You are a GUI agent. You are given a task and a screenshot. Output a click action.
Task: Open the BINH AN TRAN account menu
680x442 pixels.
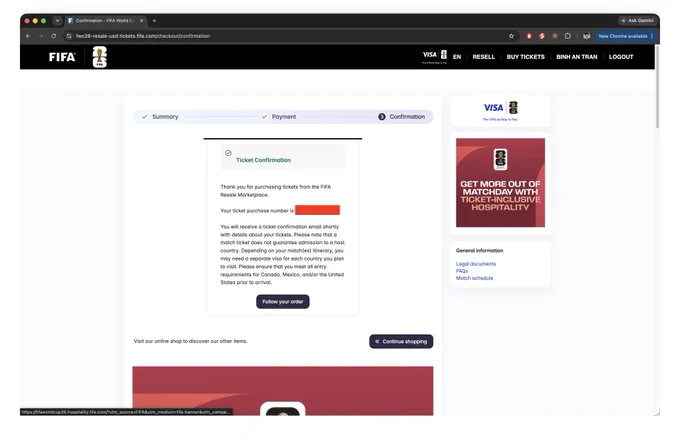(577, 57)
